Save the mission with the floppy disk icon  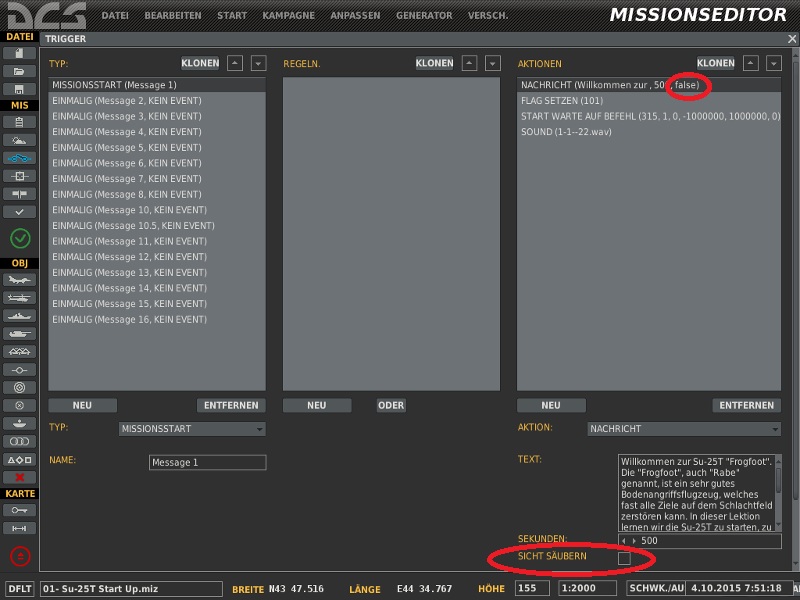click(19, 89)
